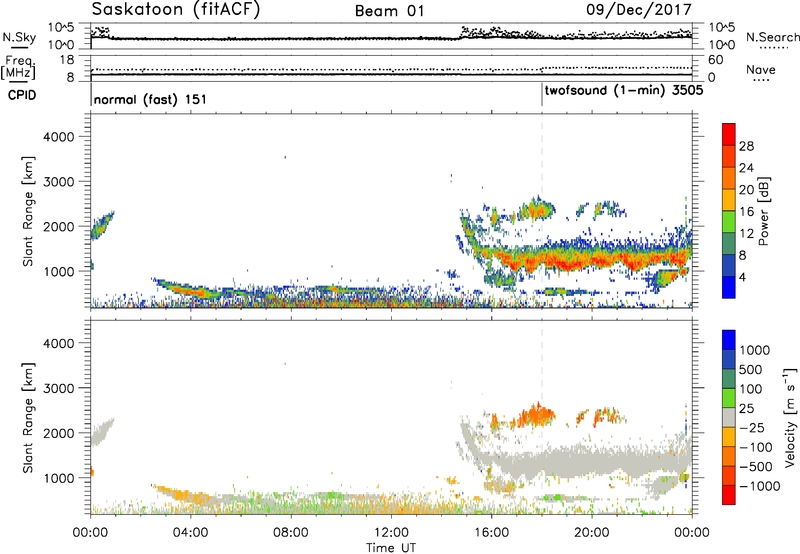Click the '60' Nave axis tick
Image resolution: width=800 pixels, height=554 pixels.
click(x=716, y=60)
